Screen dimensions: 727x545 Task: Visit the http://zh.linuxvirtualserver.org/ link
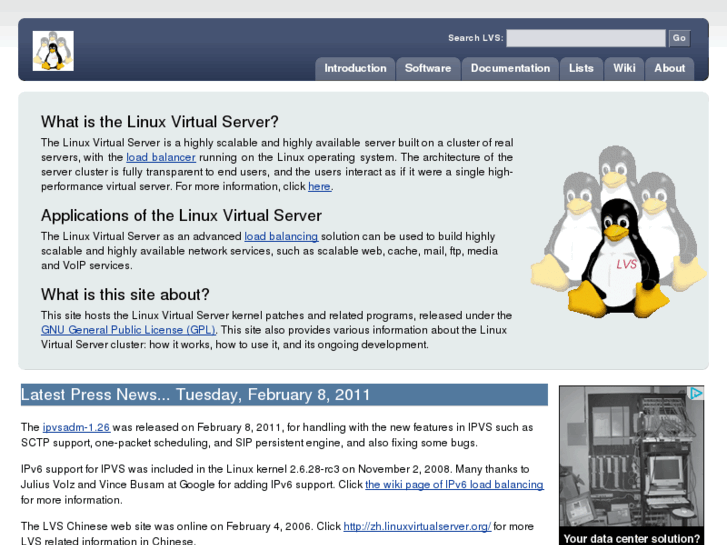(417, 526)
